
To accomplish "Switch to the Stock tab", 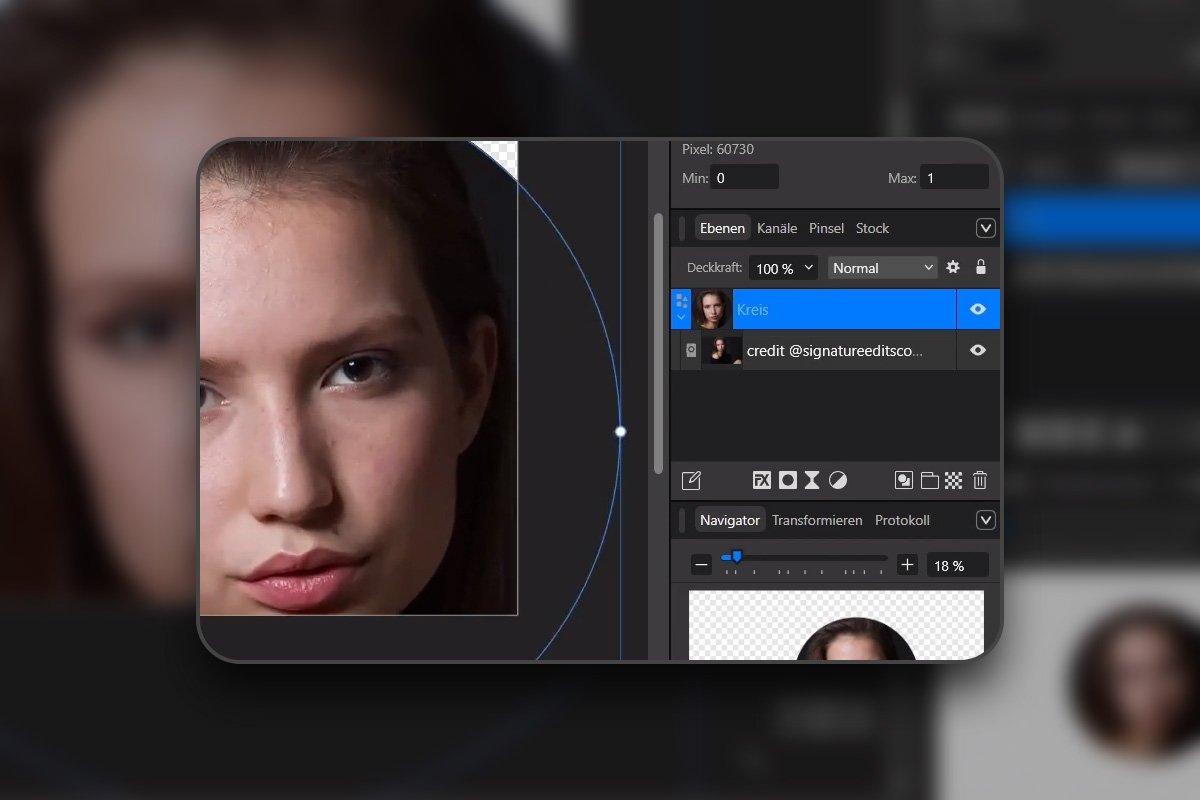I will coord(872,228).
